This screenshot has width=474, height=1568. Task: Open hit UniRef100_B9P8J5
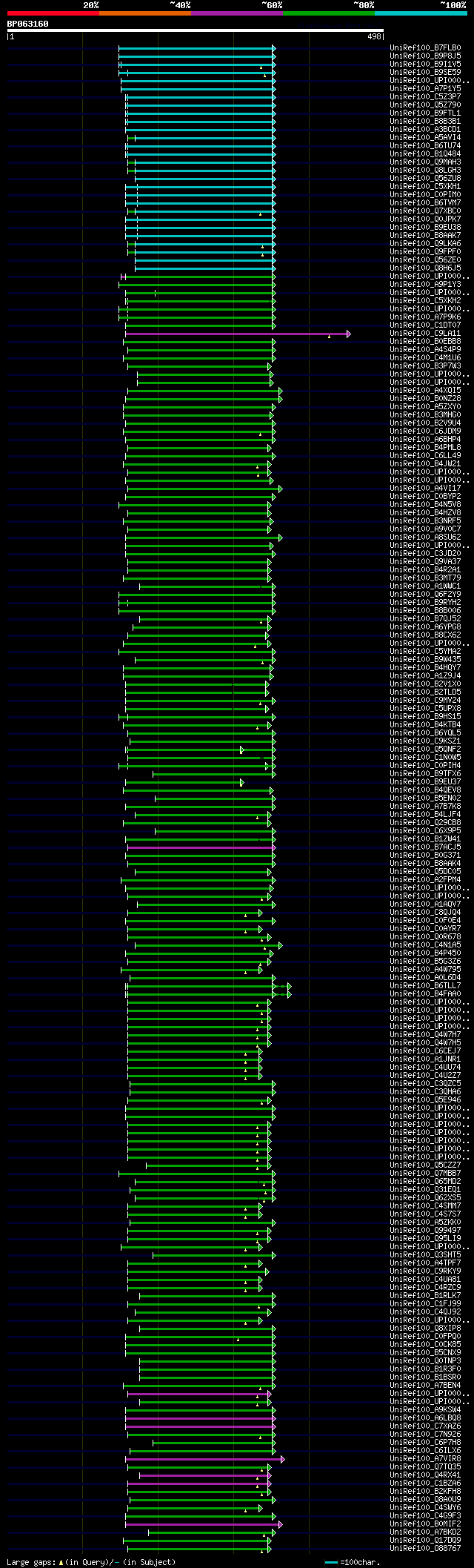[425, 56]
